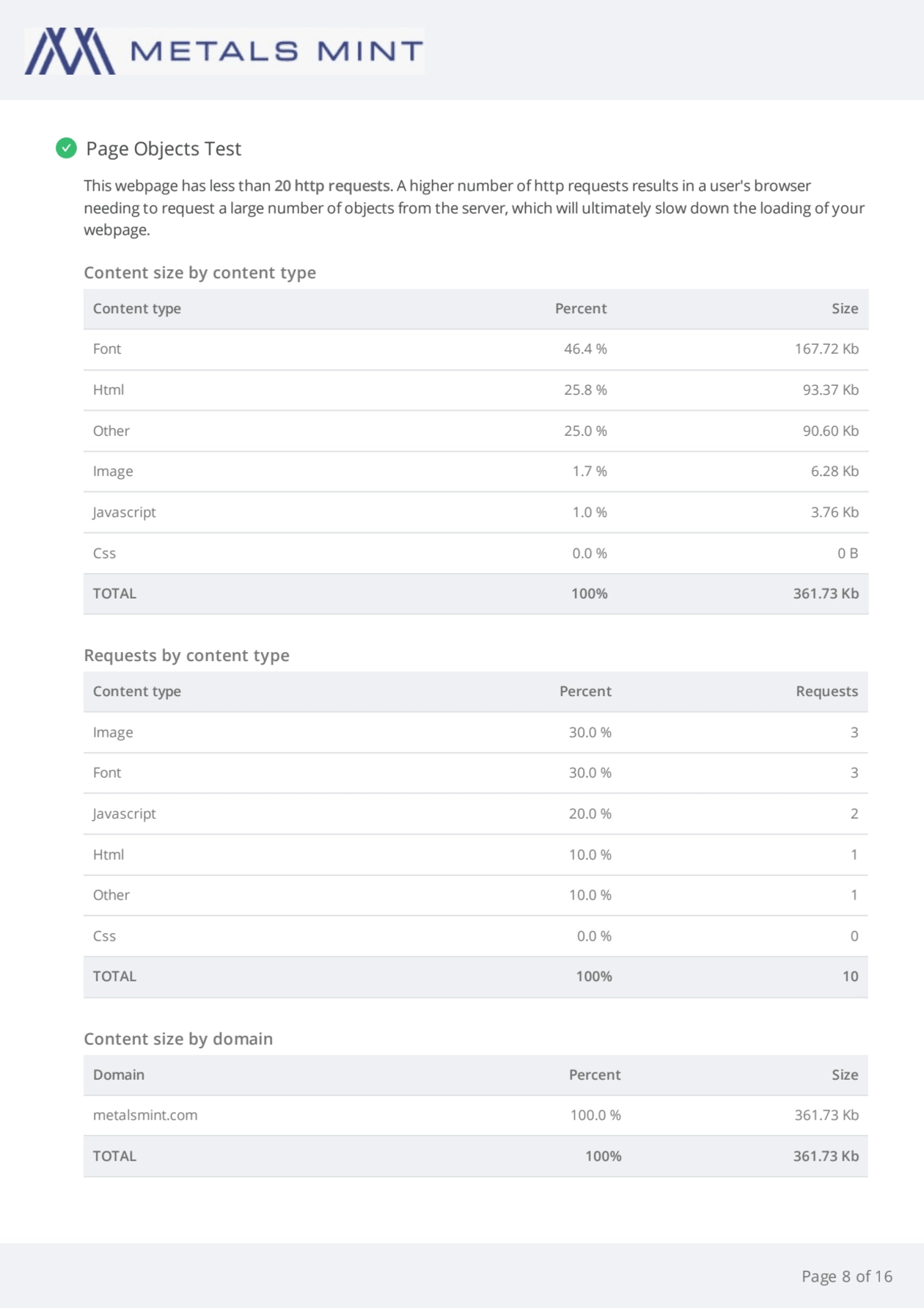
Task: Click the Requests by content type heading
Action: coord(186,656)
